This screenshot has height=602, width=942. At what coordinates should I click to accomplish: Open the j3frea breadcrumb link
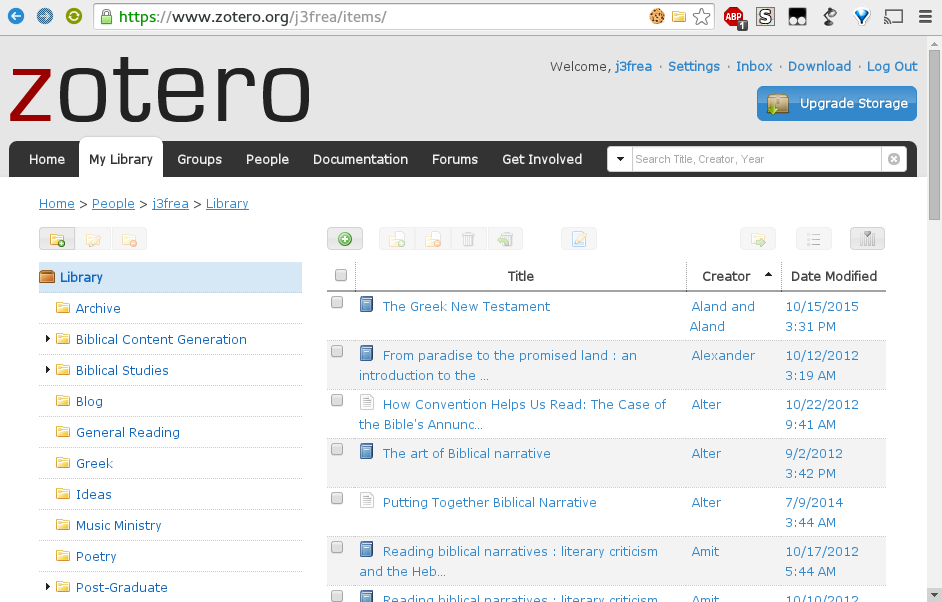coord(170,204)
